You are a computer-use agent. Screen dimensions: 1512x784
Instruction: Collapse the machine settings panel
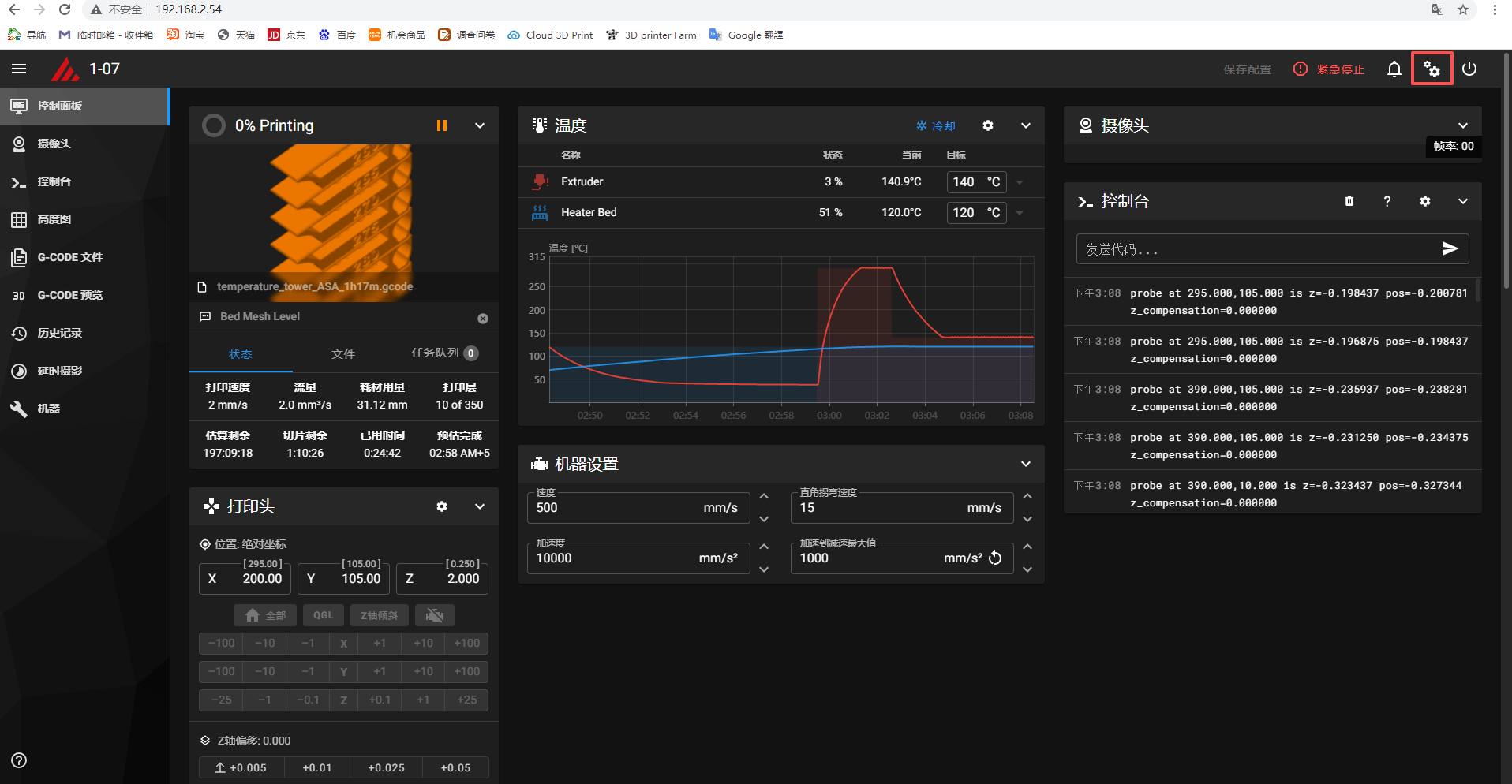pos(1025,464)
